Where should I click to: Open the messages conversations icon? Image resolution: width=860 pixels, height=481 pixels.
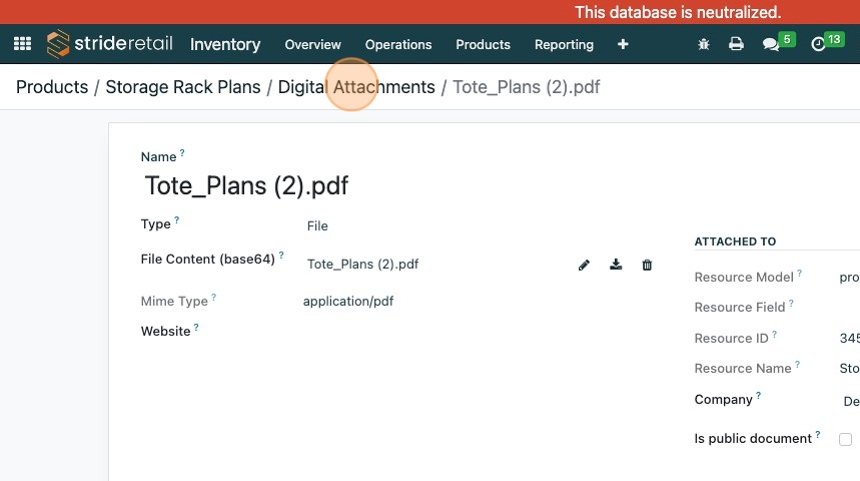click(x=771, y=44)
